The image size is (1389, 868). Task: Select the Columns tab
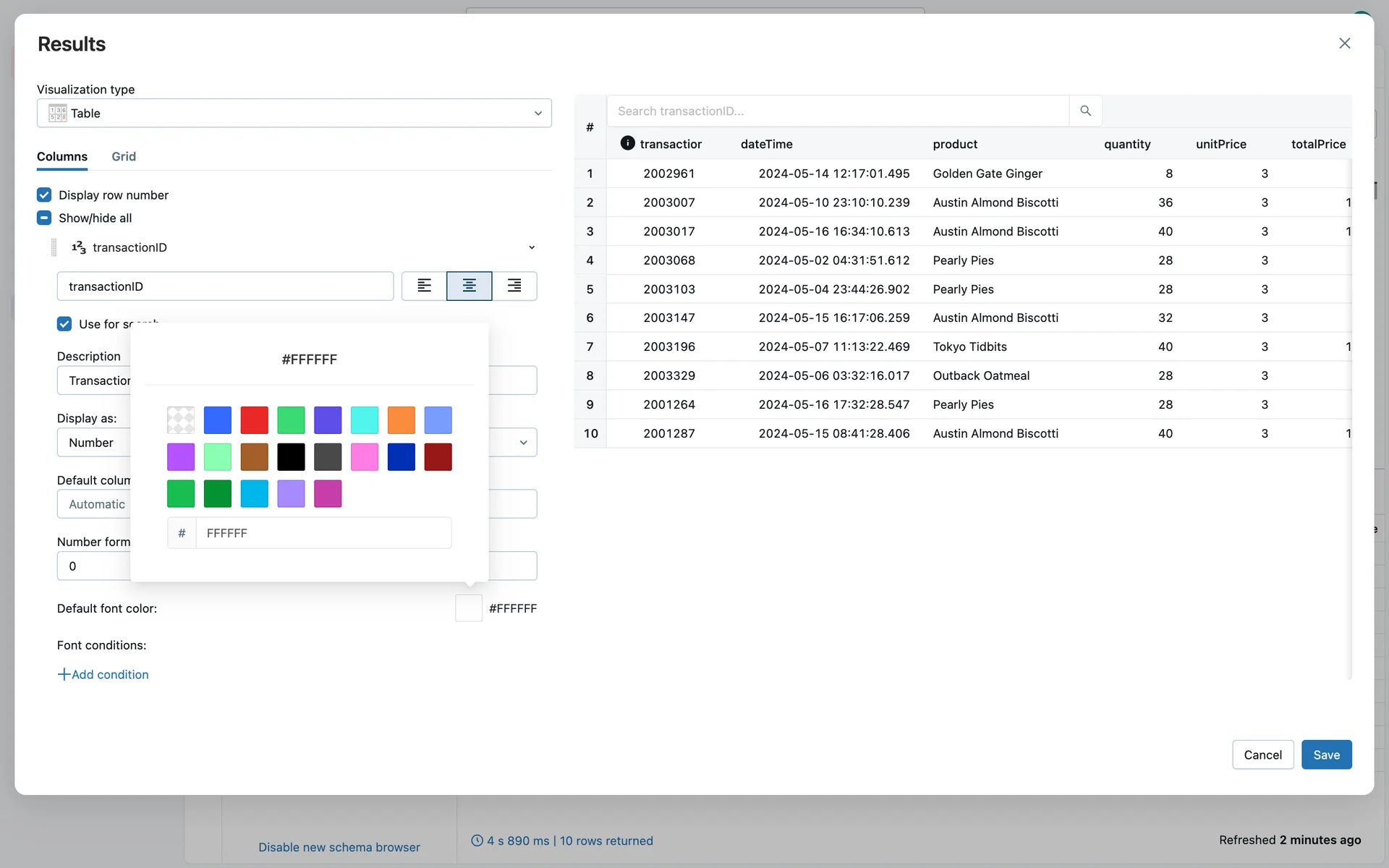[x=62, y=156]
